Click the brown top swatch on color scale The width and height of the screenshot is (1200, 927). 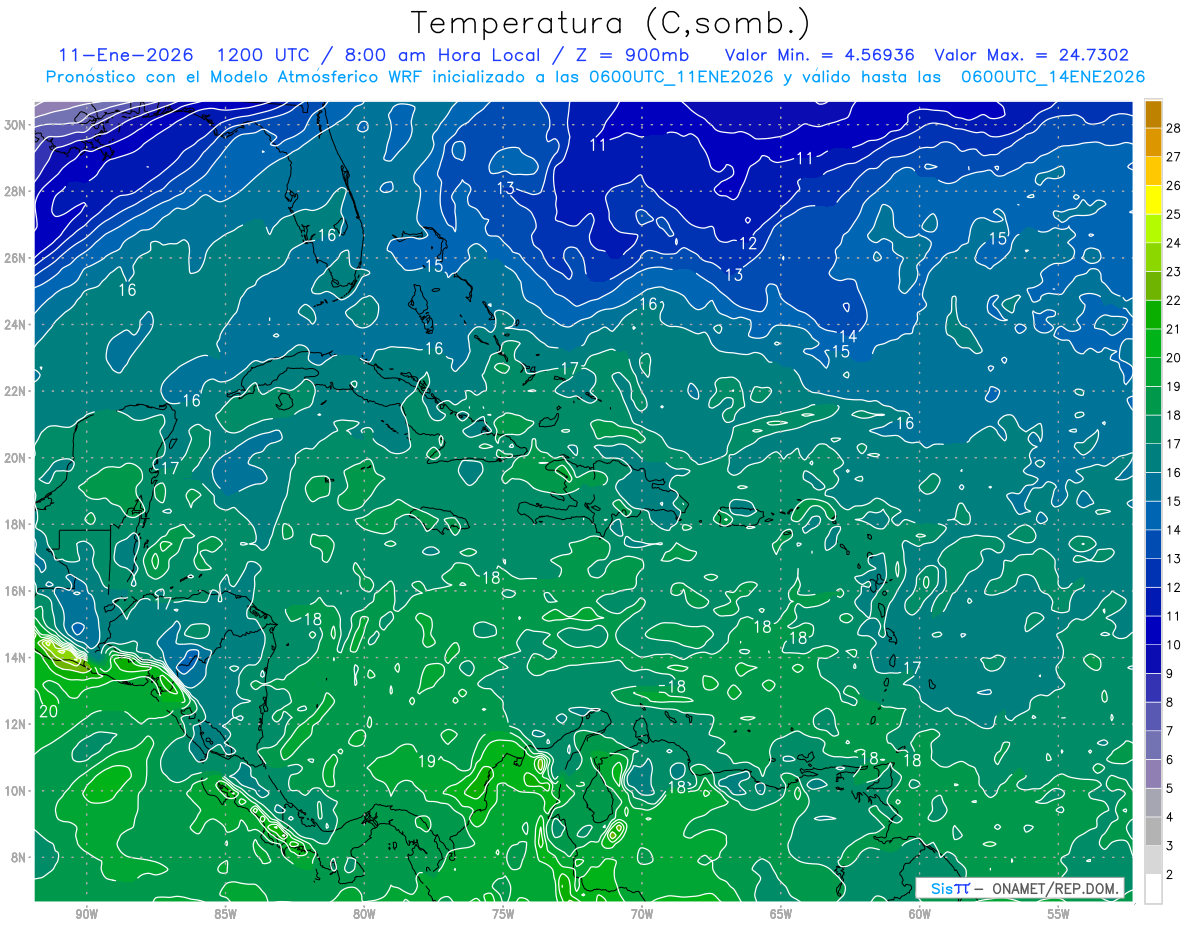[1153, 114]
